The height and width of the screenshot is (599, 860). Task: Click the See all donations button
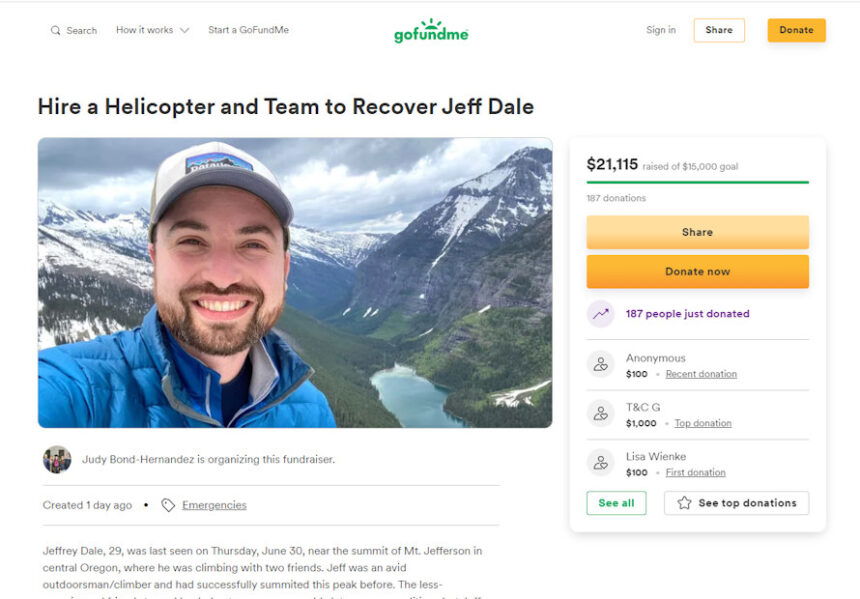click(616, 503)
